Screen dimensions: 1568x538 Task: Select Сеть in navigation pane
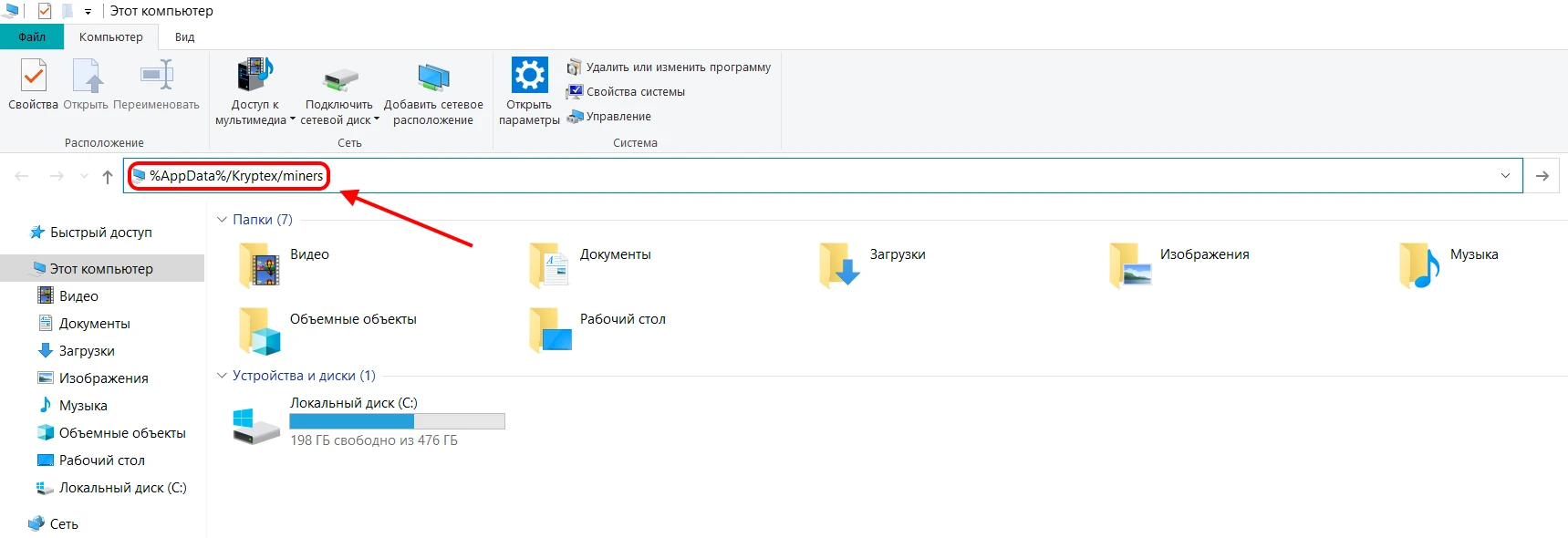point(64,524)
